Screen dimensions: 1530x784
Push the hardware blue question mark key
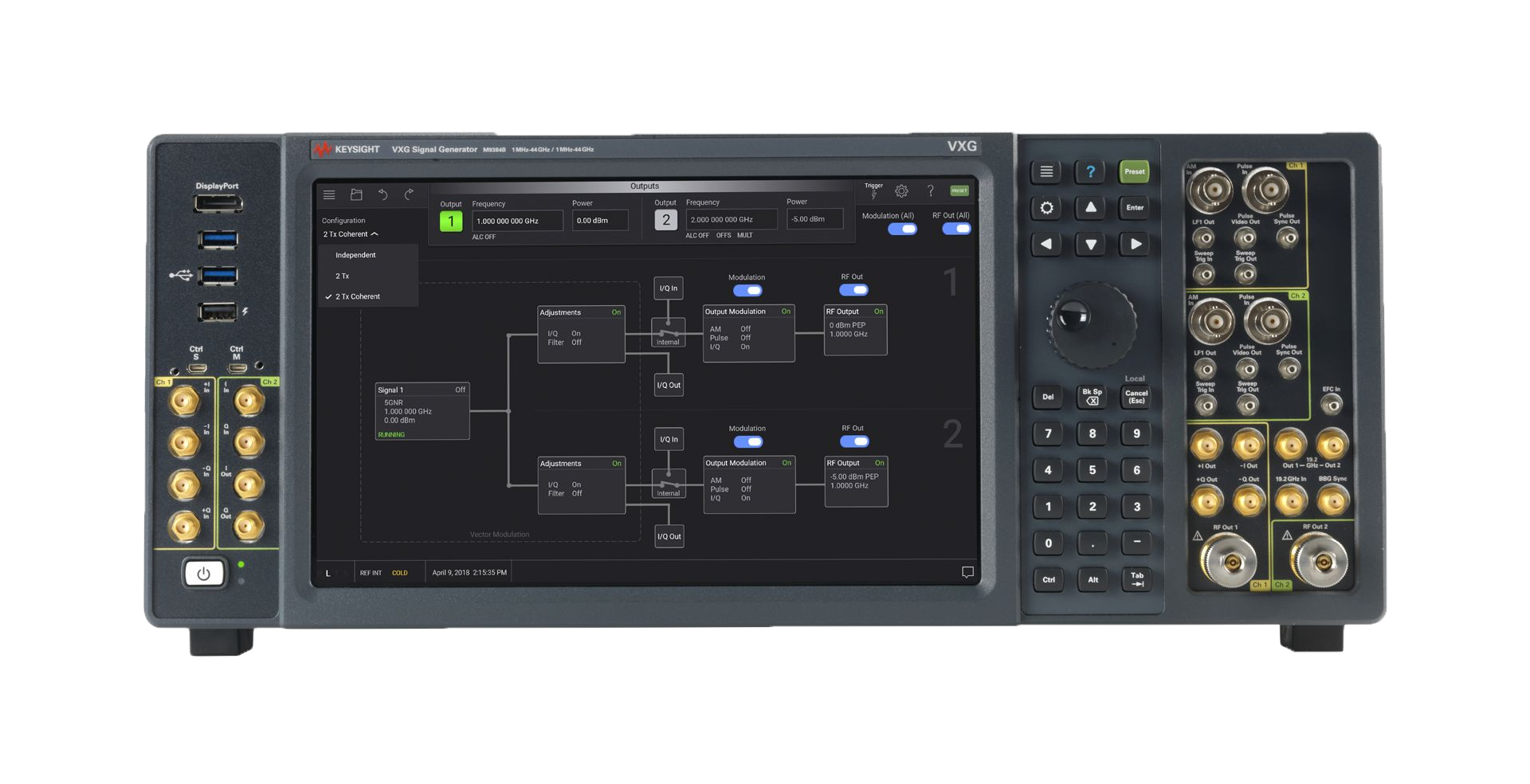[x=1090, y=171]
